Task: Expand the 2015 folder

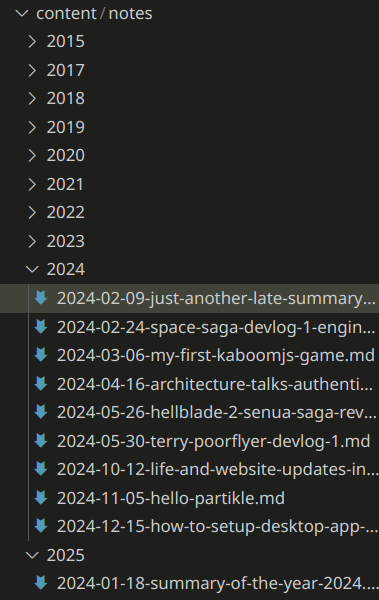Action: point(32,41)
